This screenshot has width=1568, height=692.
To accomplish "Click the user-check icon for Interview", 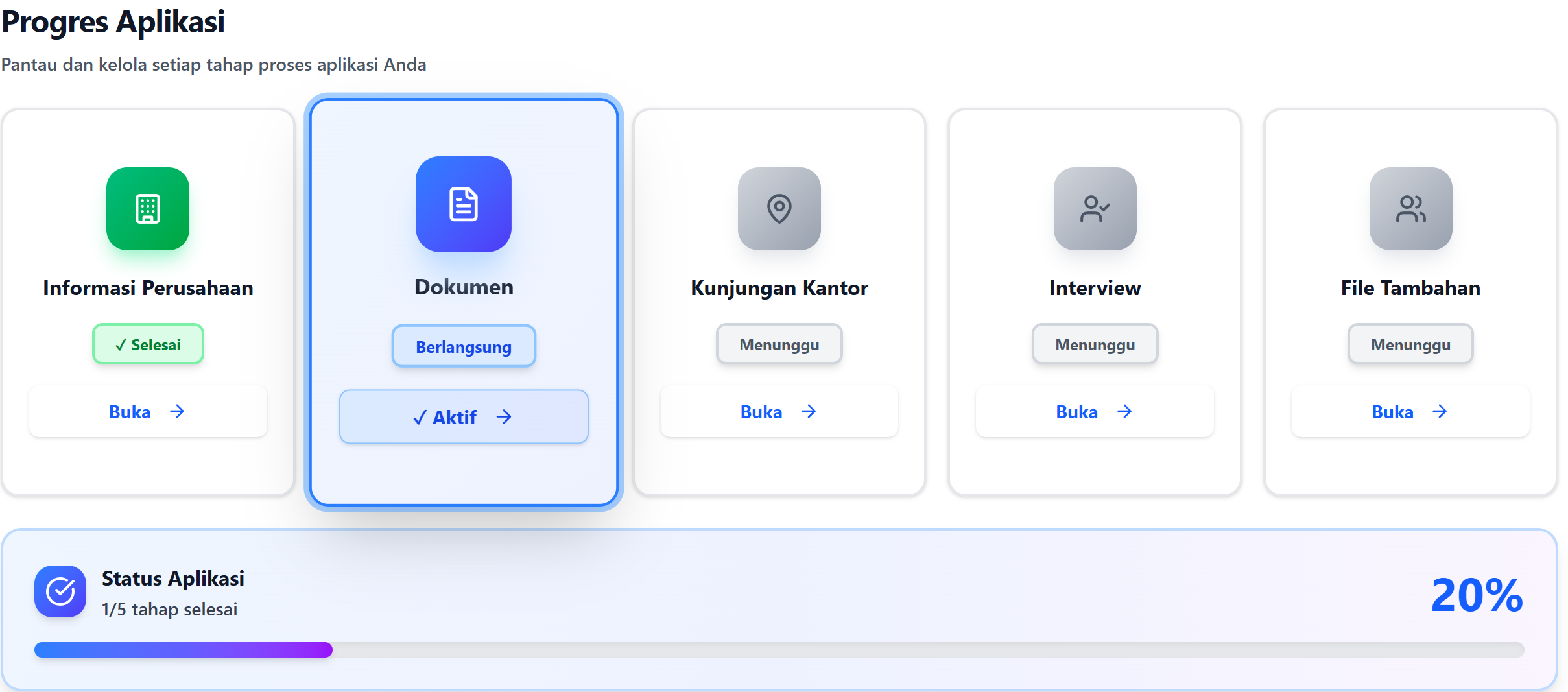I will click(1095, 209).
